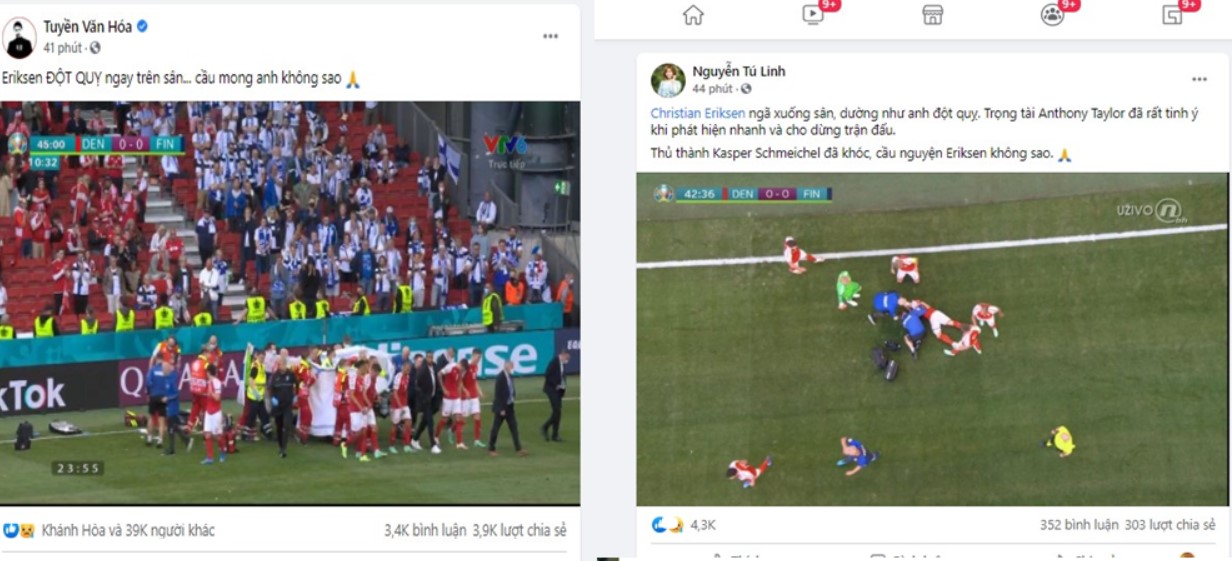View the 3,4K bình luận comments
This screenshot has width=1232, height=561.
pyautogui.click(x=425, y=530)
